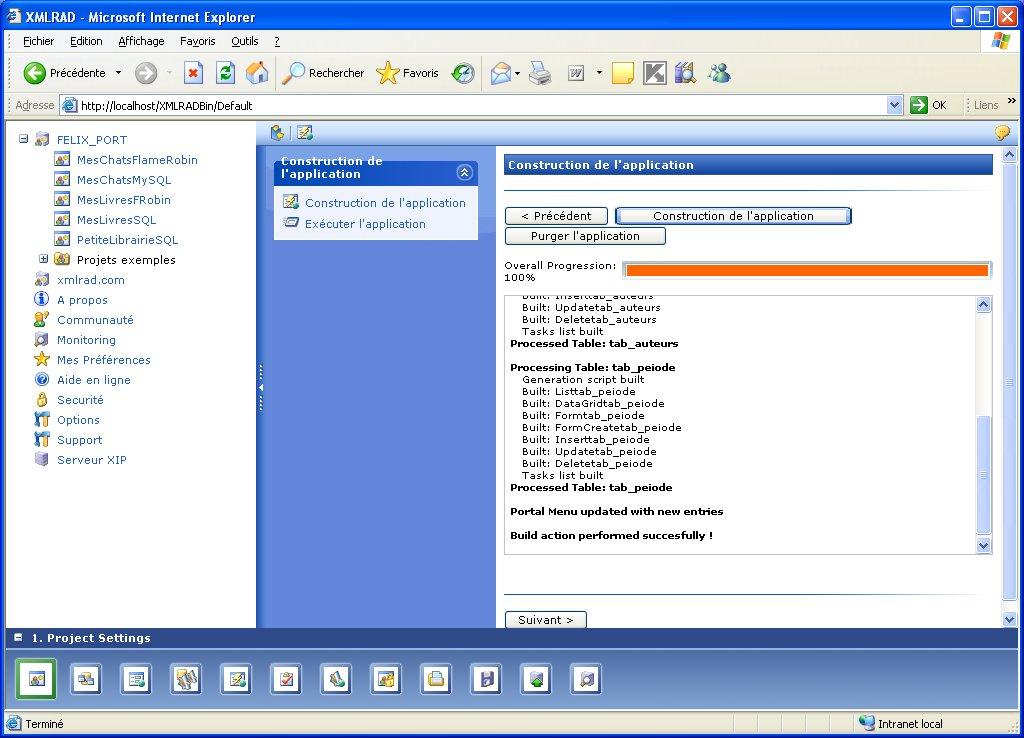
Task: Click the Purger l'application button
Action: coord(585,236)
